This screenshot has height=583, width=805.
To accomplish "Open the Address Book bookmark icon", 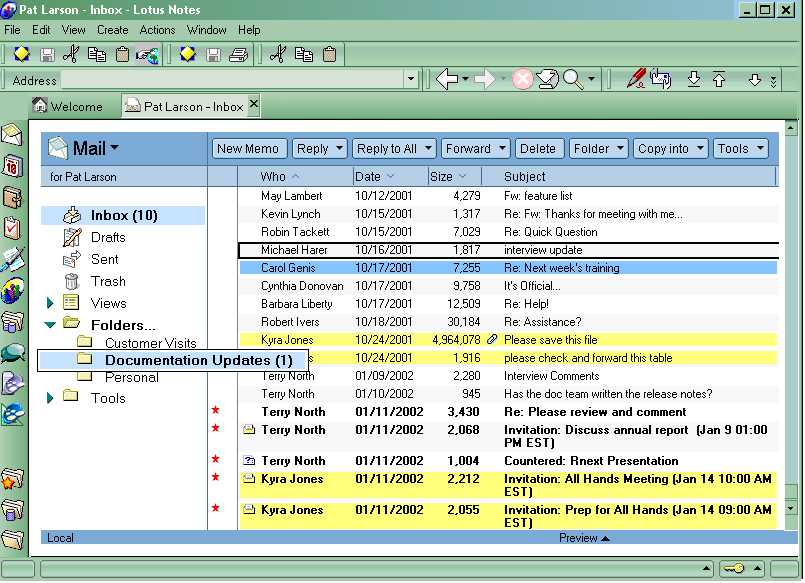I will click(x=11, y=198).
